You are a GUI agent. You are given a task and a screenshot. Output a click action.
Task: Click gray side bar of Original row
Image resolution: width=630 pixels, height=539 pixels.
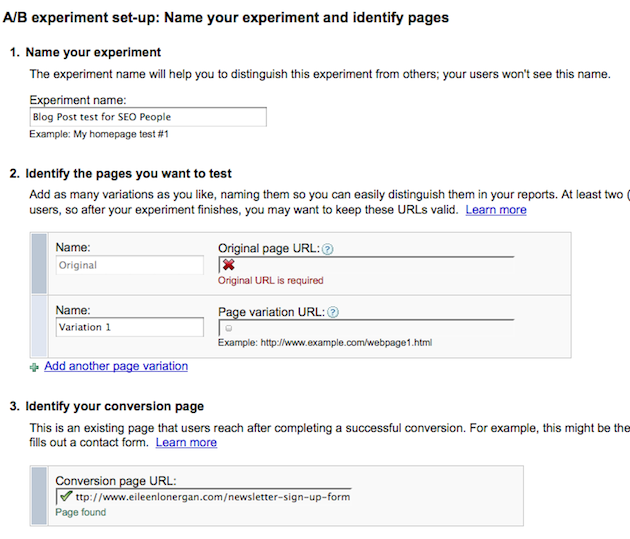(x=40, y=265)
